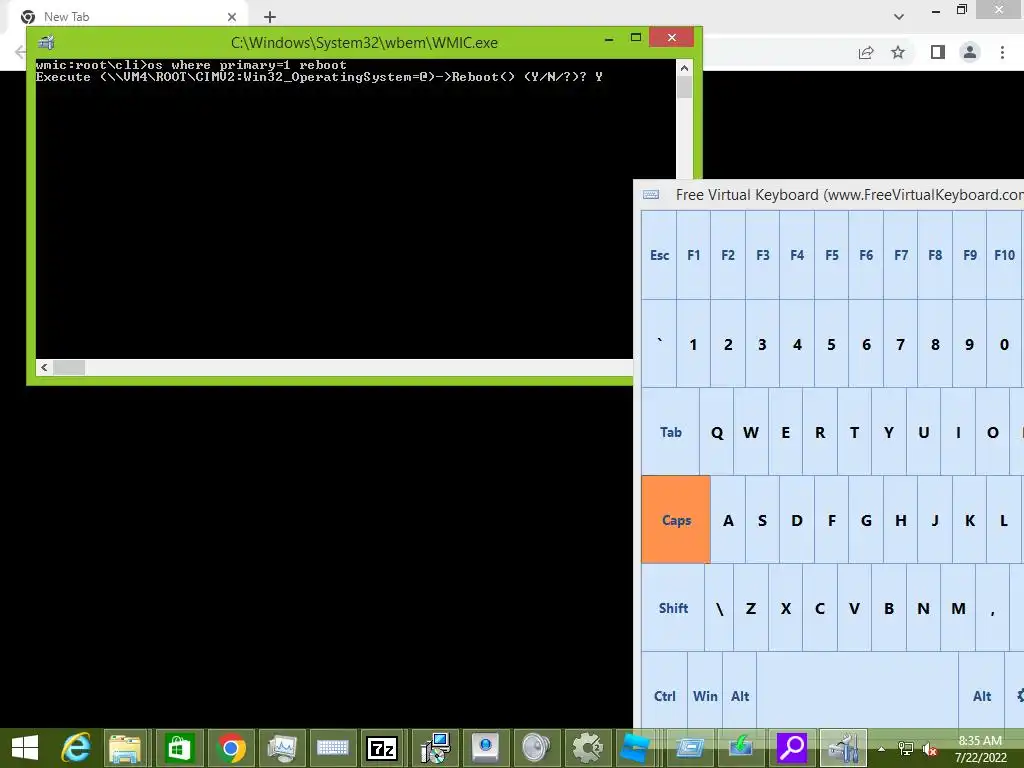Click the network tray icon

906,749
